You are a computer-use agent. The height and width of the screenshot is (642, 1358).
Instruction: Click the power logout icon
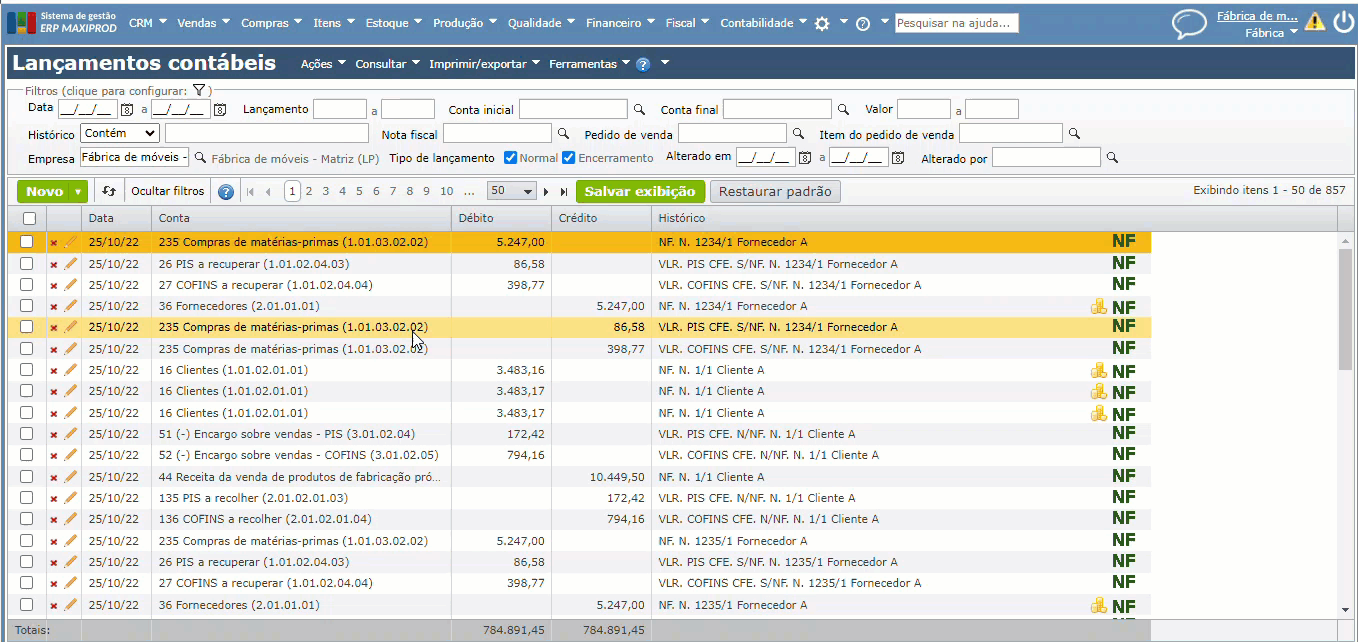tap(1343, 22)
